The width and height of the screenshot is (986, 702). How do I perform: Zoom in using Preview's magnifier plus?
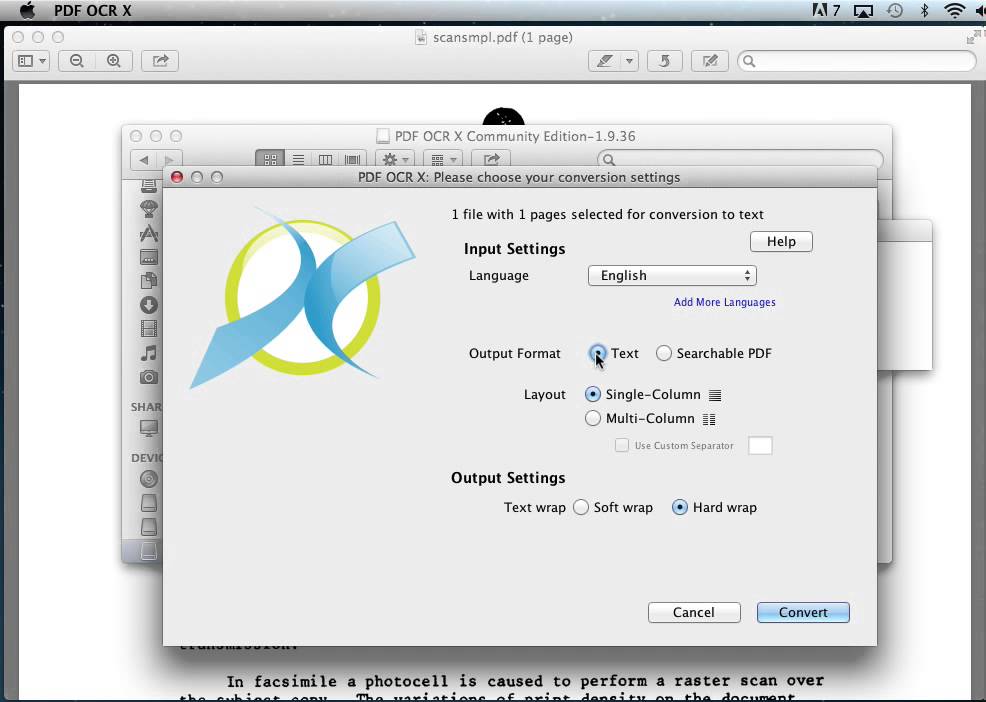coord(114,61)
